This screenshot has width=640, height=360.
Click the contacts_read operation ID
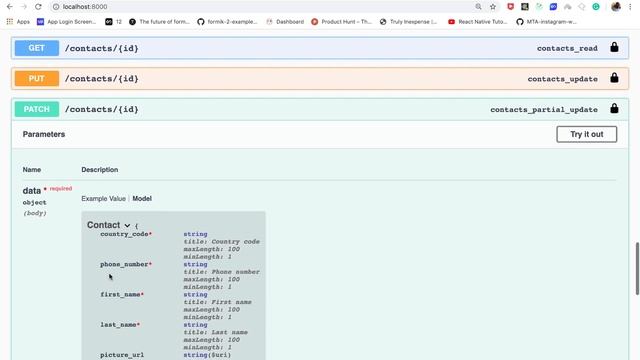click(x=567, y=48)
